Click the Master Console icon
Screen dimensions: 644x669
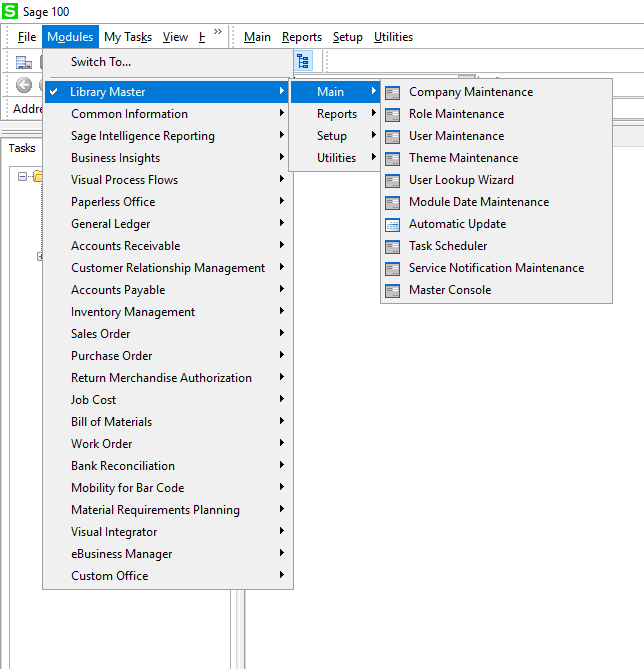[392, 291]
